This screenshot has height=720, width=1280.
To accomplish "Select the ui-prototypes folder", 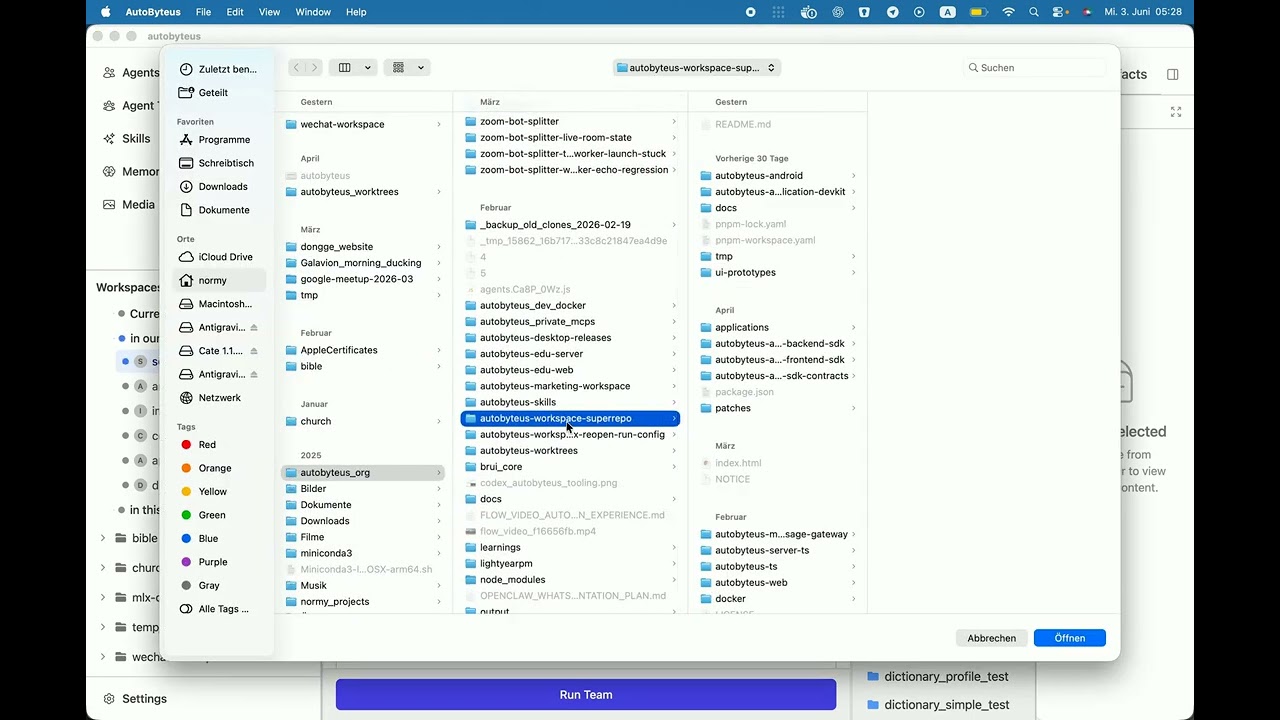I will pos(778,272).
